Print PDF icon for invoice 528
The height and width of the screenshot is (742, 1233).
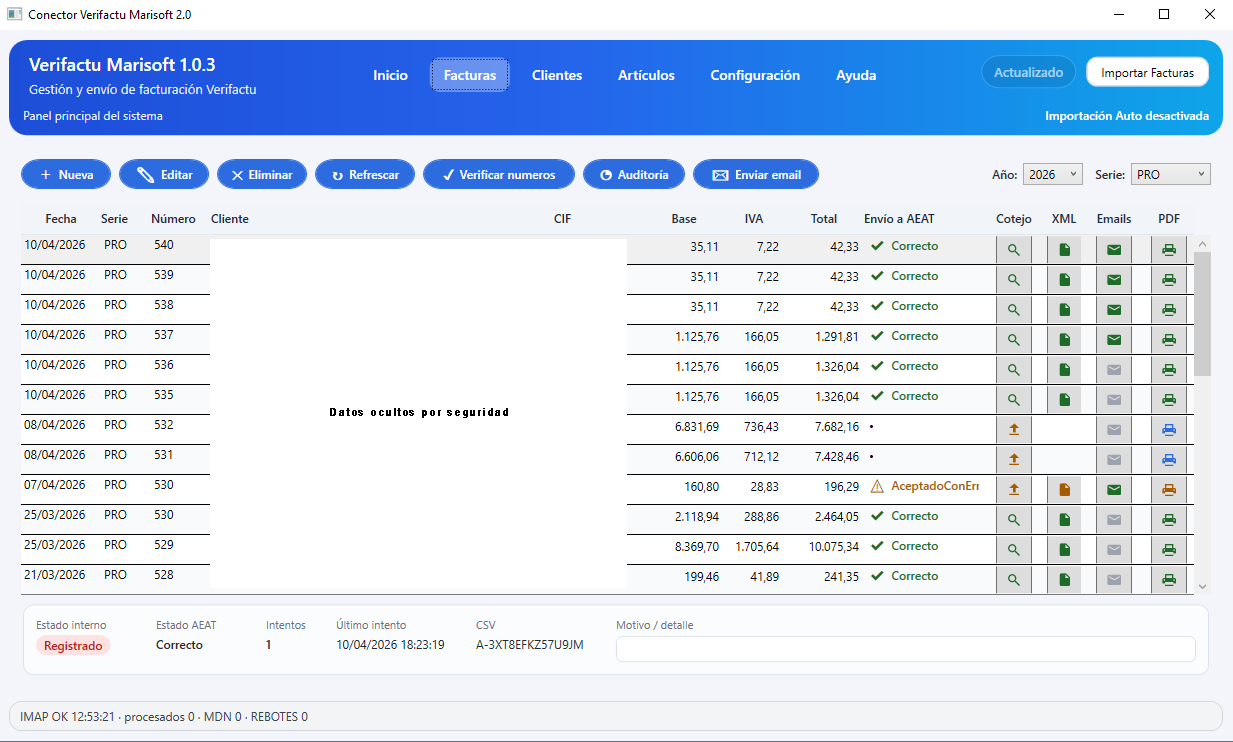[x=1169, y=580]
